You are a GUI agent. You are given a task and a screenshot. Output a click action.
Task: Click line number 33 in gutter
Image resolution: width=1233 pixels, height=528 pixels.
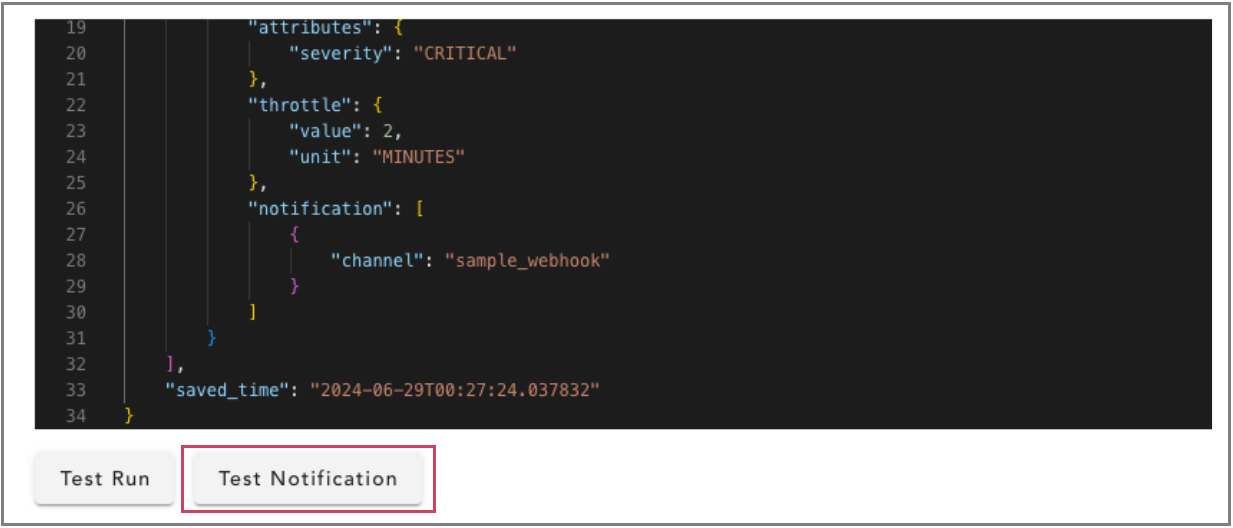[74, 389]
